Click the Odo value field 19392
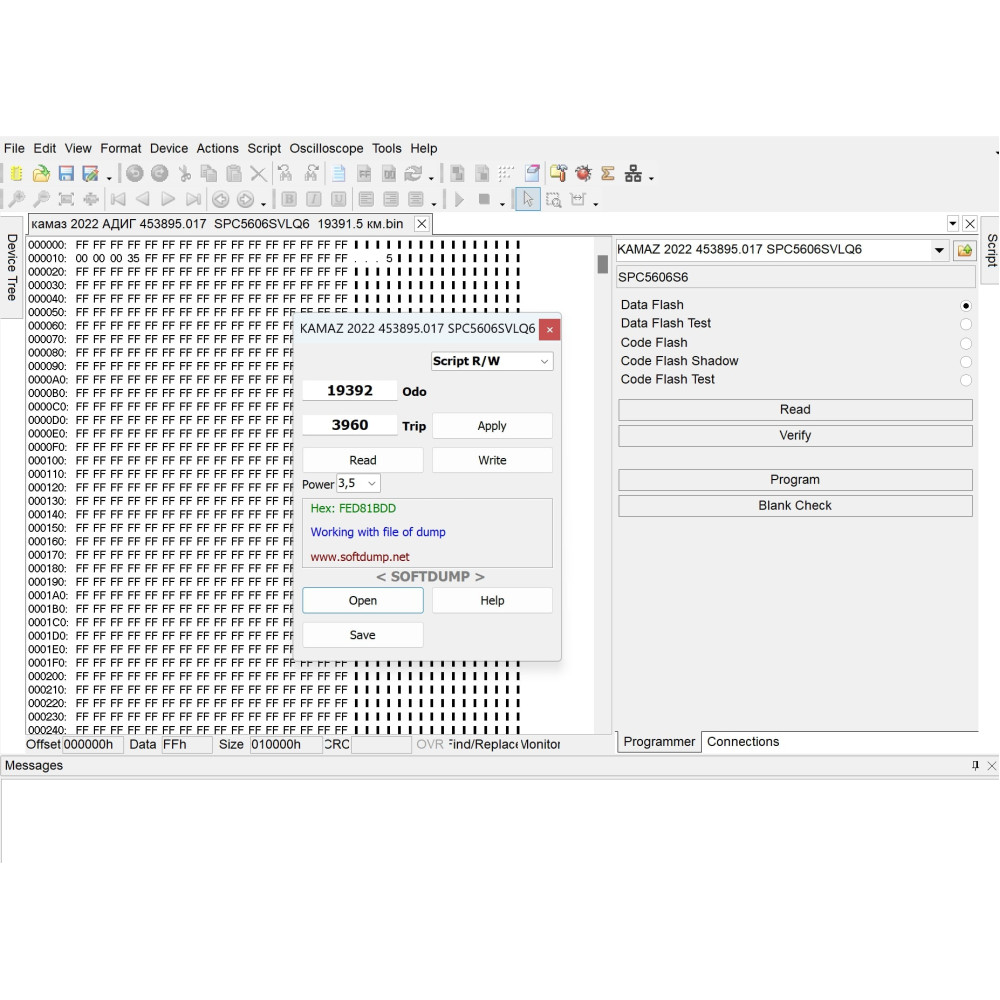1000x1000 pixels. point(349,390)
